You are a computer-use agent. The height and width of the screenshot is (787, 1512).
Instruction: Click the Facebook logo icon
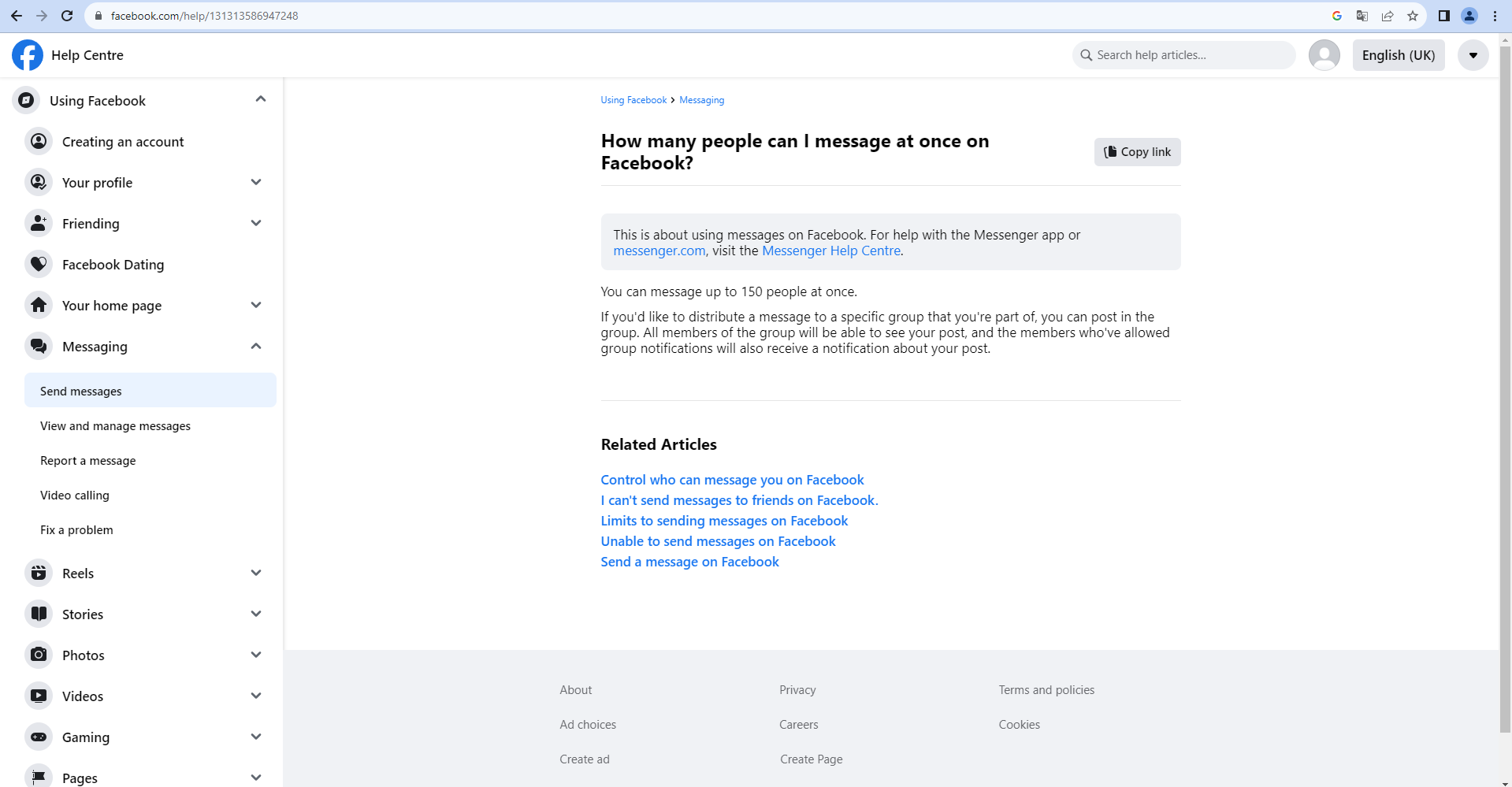tap(28, 55)
